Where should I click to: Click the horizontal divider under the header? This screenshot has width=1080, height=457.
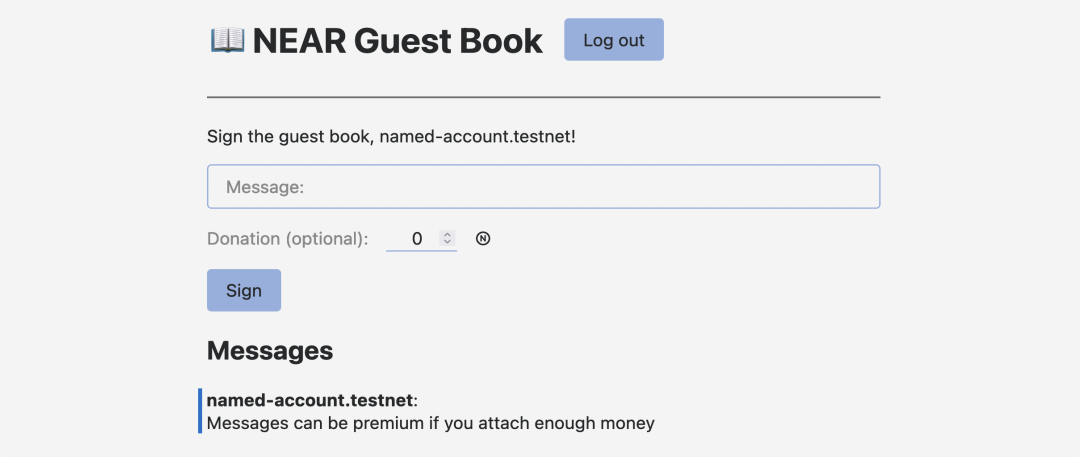(543, 97)
